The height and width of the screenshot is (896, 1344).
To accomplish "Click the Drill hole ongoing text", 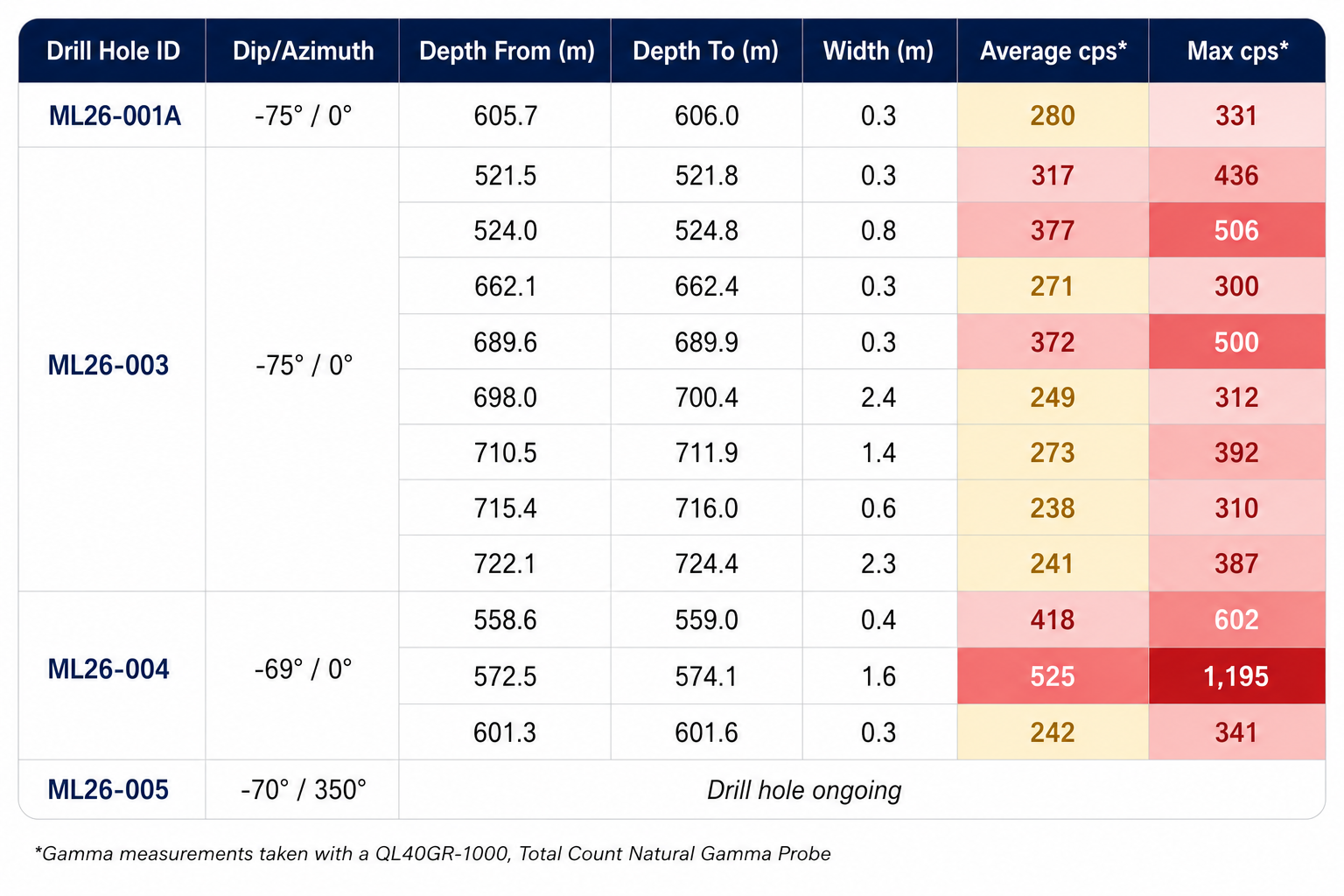I will pyautogui.click(x=804, y=790).
